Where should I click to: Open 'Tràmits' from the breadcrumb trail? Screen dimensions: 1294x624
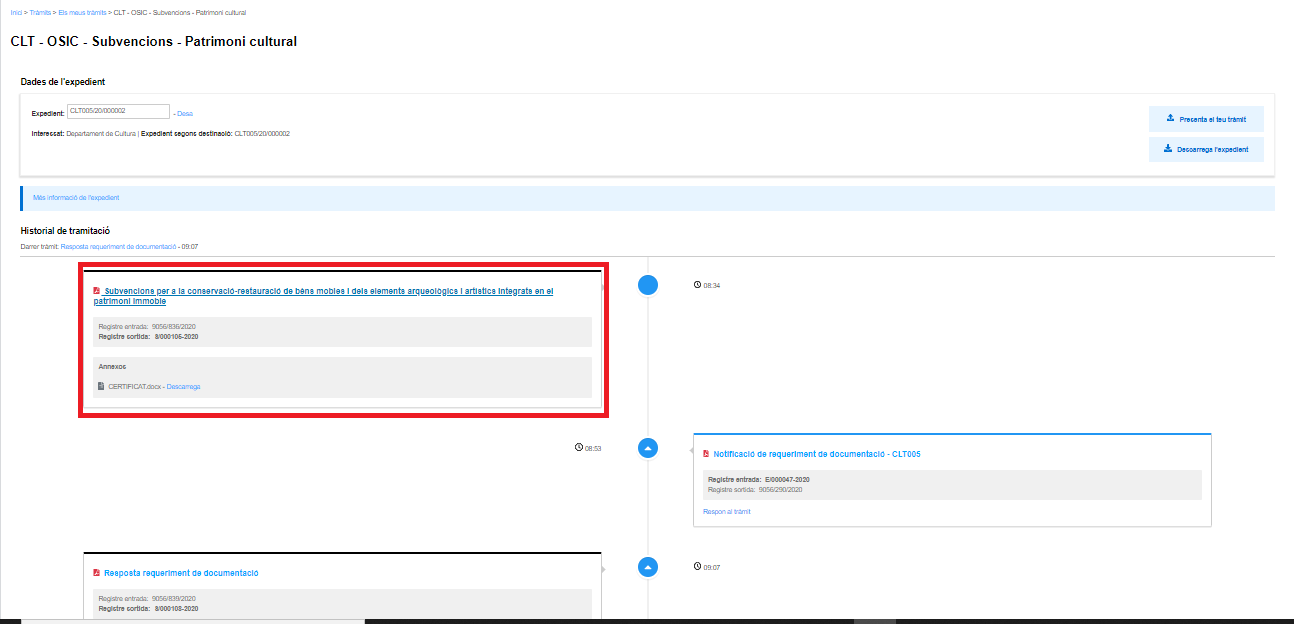(40, 13)
